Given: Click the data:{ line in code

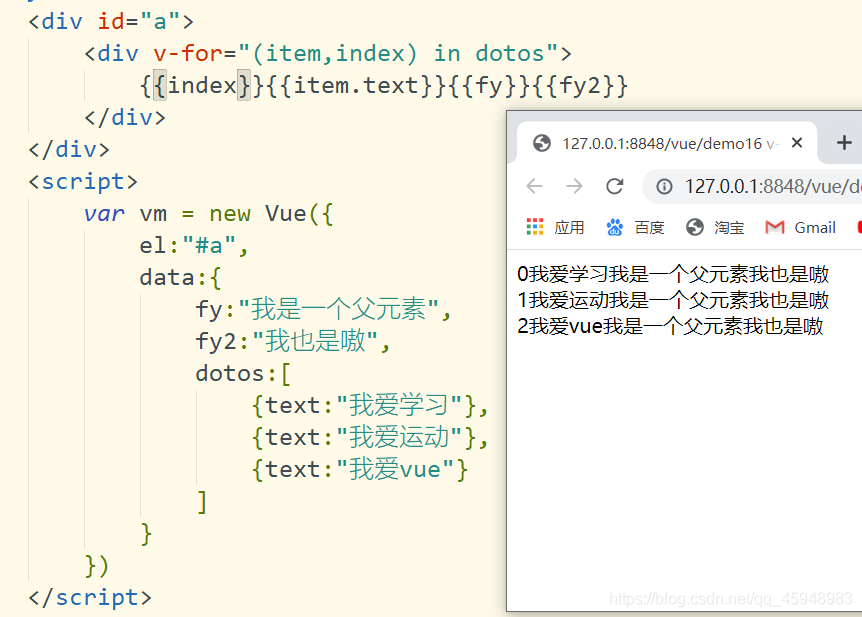Looking at the screenshot, I should tap(180, 278).
